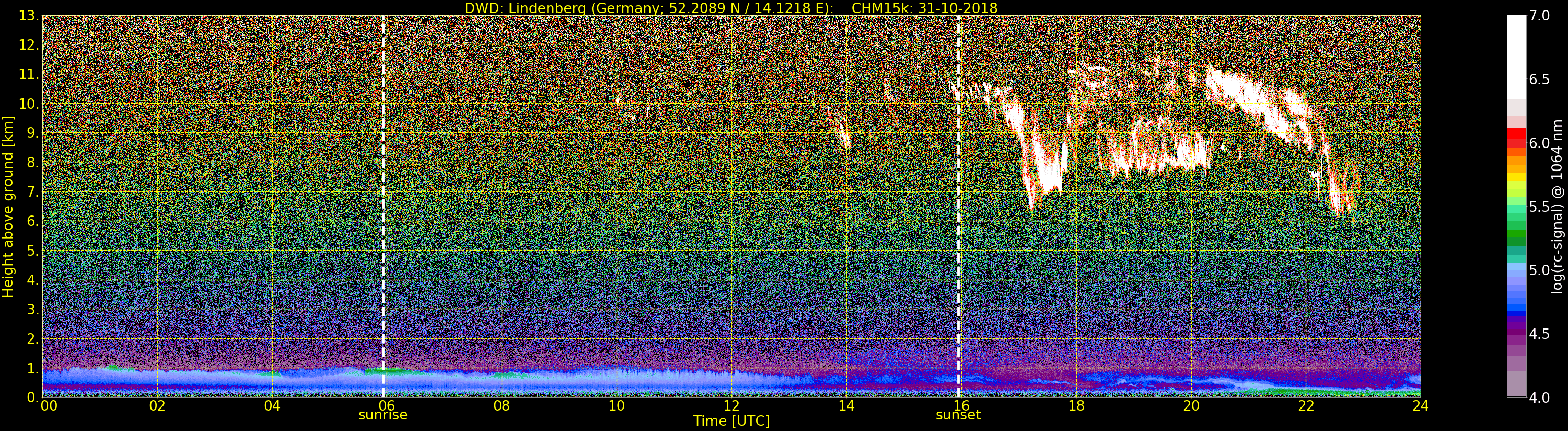The image size is (1568, 431).
Task: Click the x-axis tick label '10'
Action: click(x=617, y=405)
